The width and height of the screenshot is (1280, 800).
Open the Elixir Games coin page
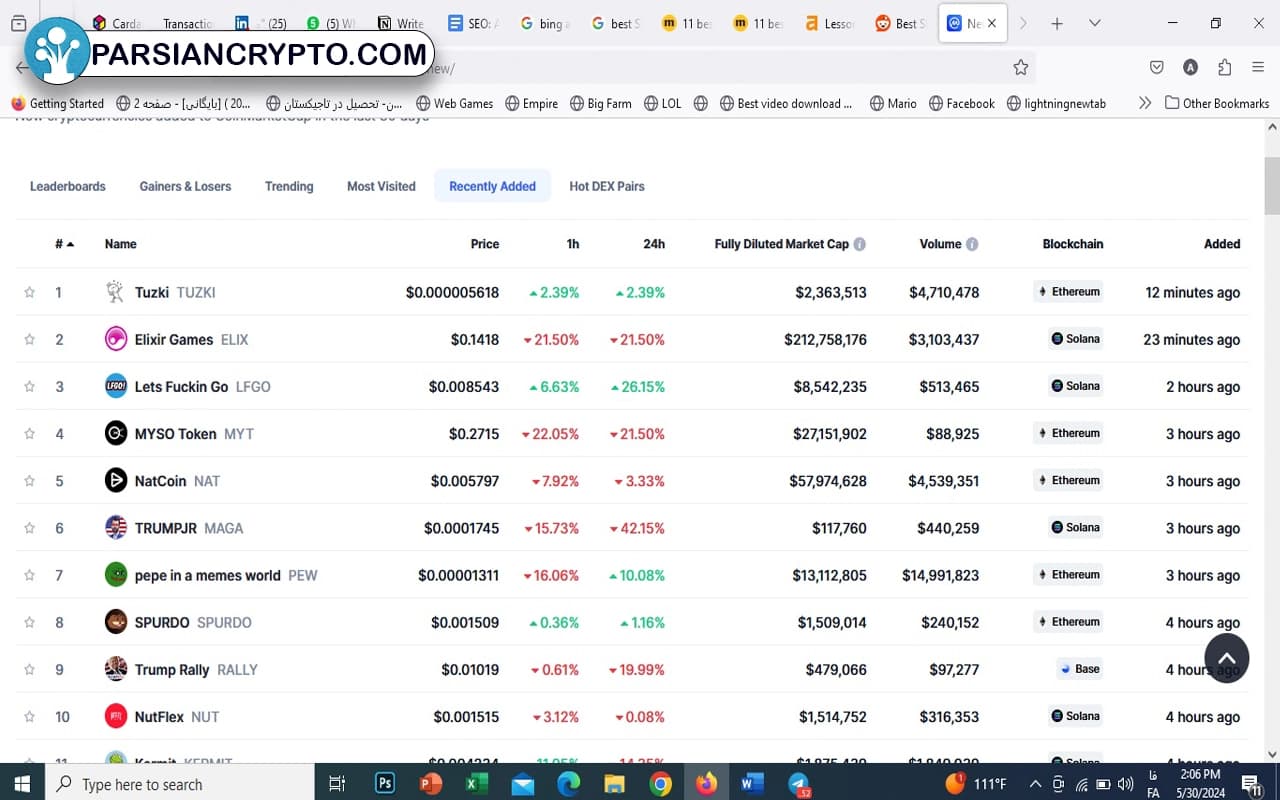pos(174,340)
